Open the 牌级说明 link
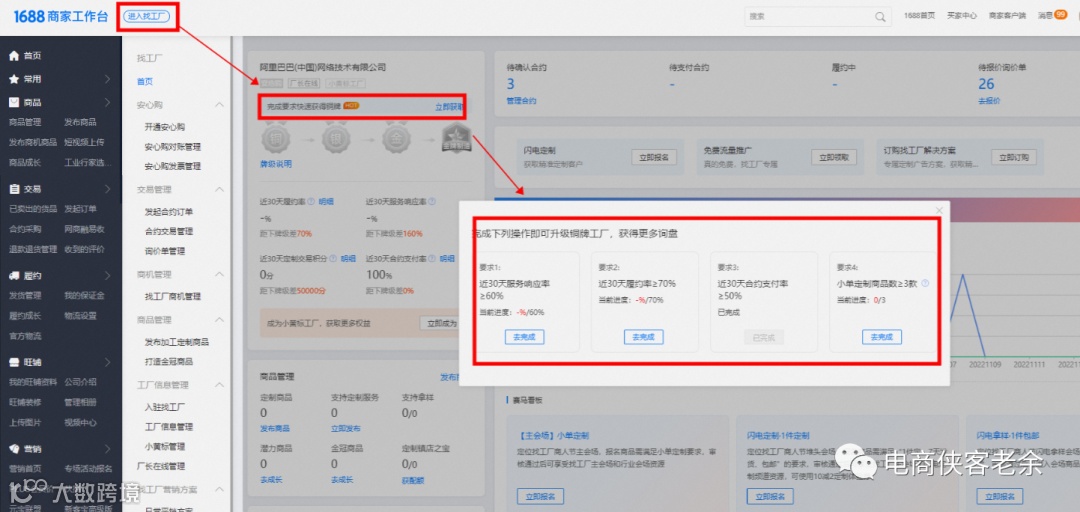The image size is (1080, 512). 276,164
